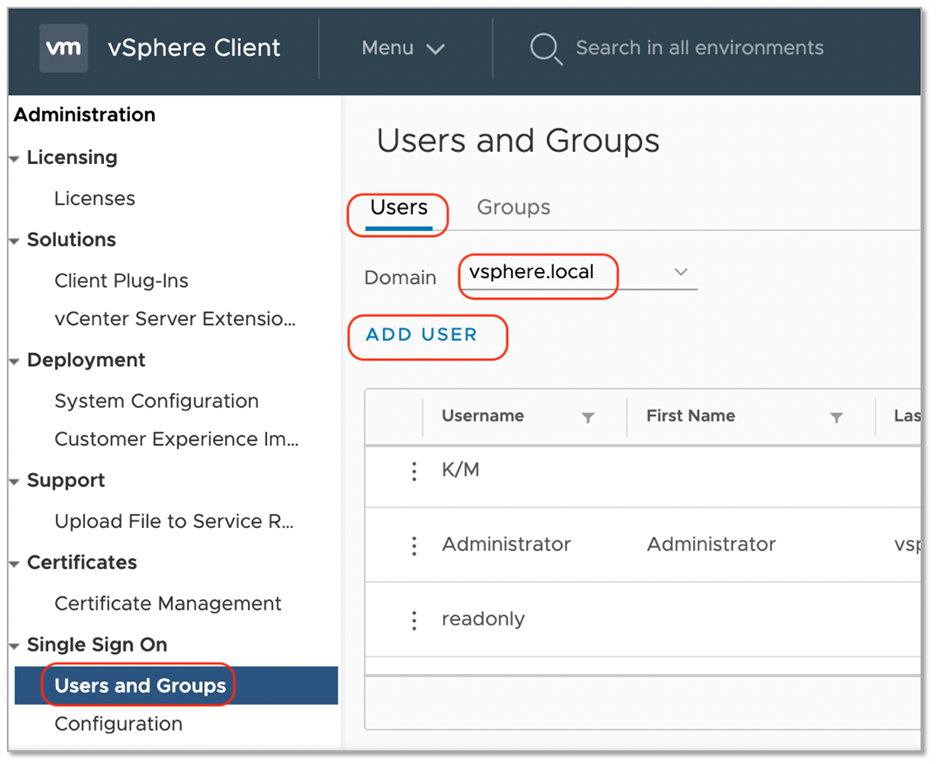This screenshot has width=936, height=764.
Task: Open the actions menu for the readonly user
Action: [x=414, y=620]
